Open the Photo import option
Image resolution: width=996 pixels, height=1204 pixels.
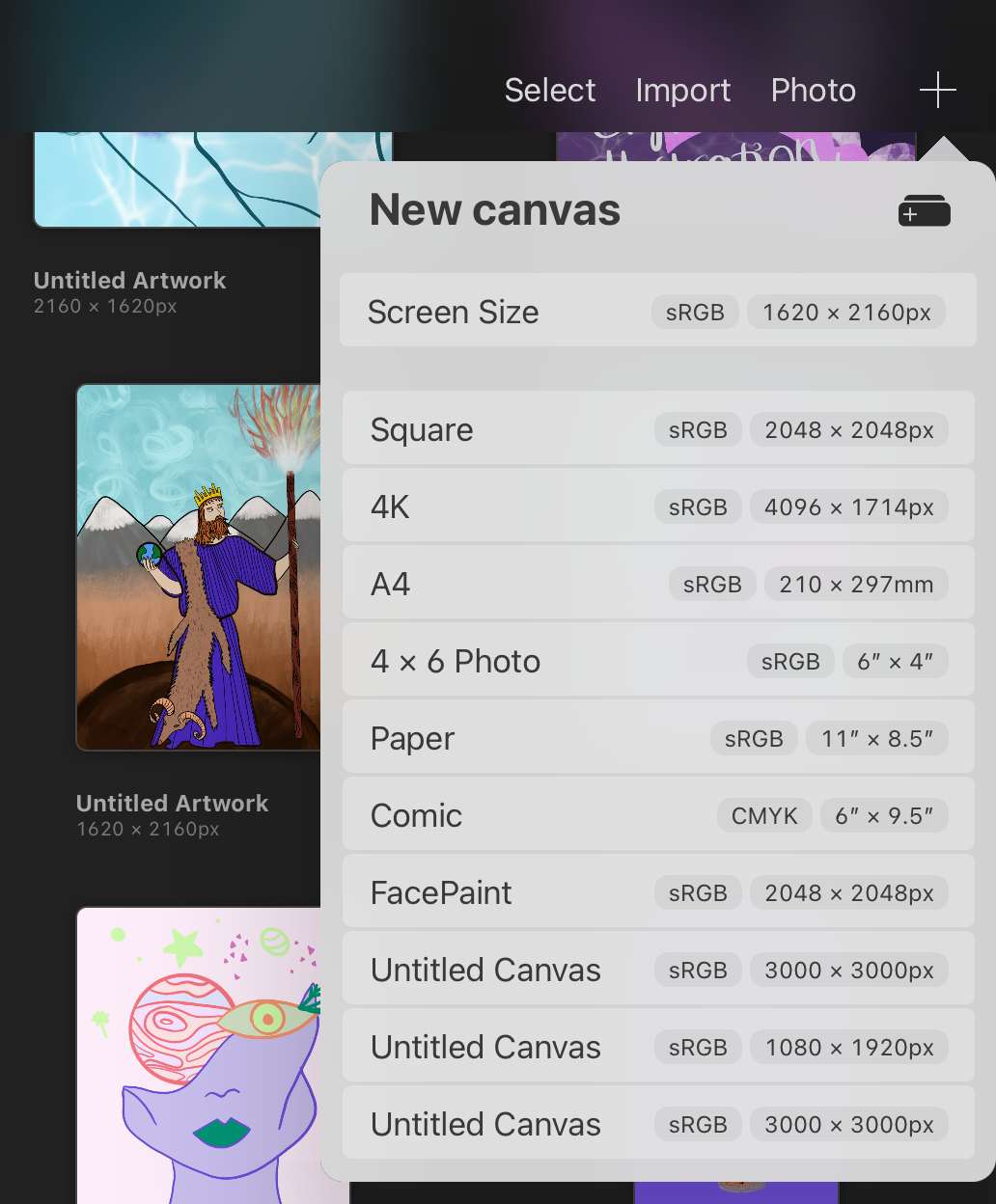(813, 90)
